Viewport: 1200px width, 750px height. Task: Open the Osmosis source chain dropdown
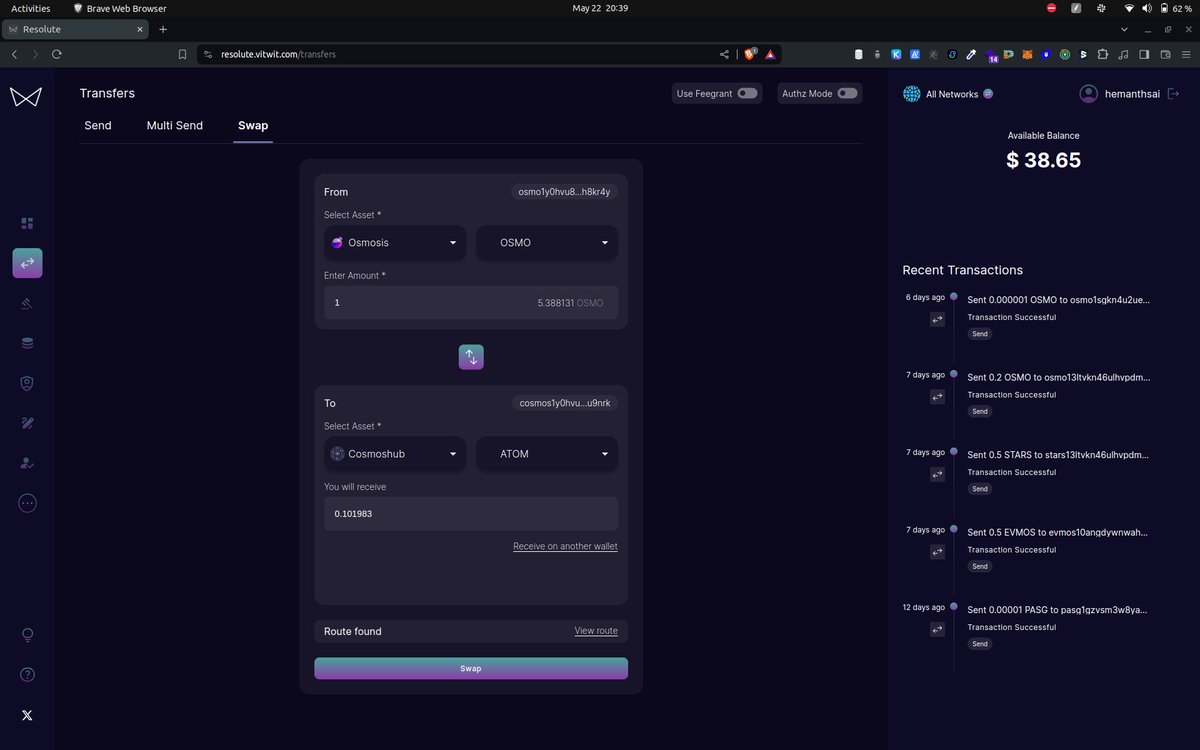pos(395,243)
